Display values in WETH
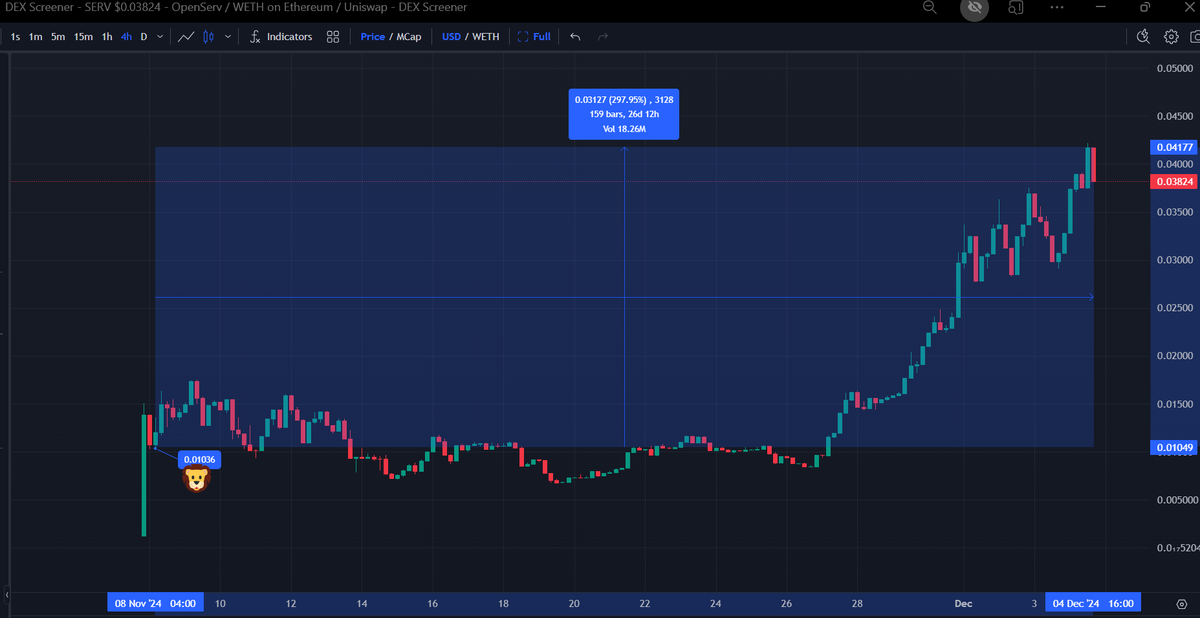Screen dimensions: 1200x618 tap(486, 37)
